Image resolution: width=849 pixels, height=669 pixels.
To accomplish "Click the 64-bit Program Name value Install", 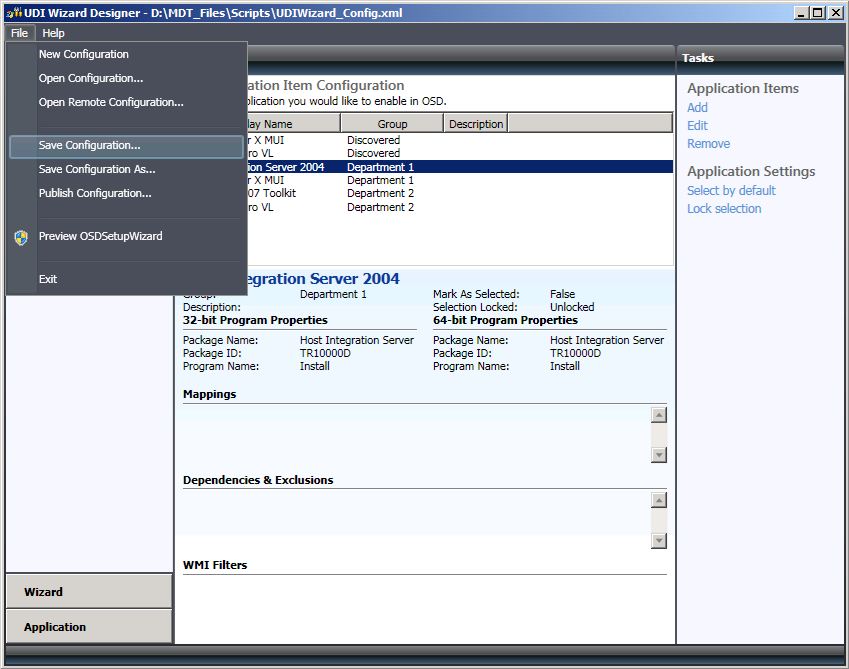I will [565, 366].
